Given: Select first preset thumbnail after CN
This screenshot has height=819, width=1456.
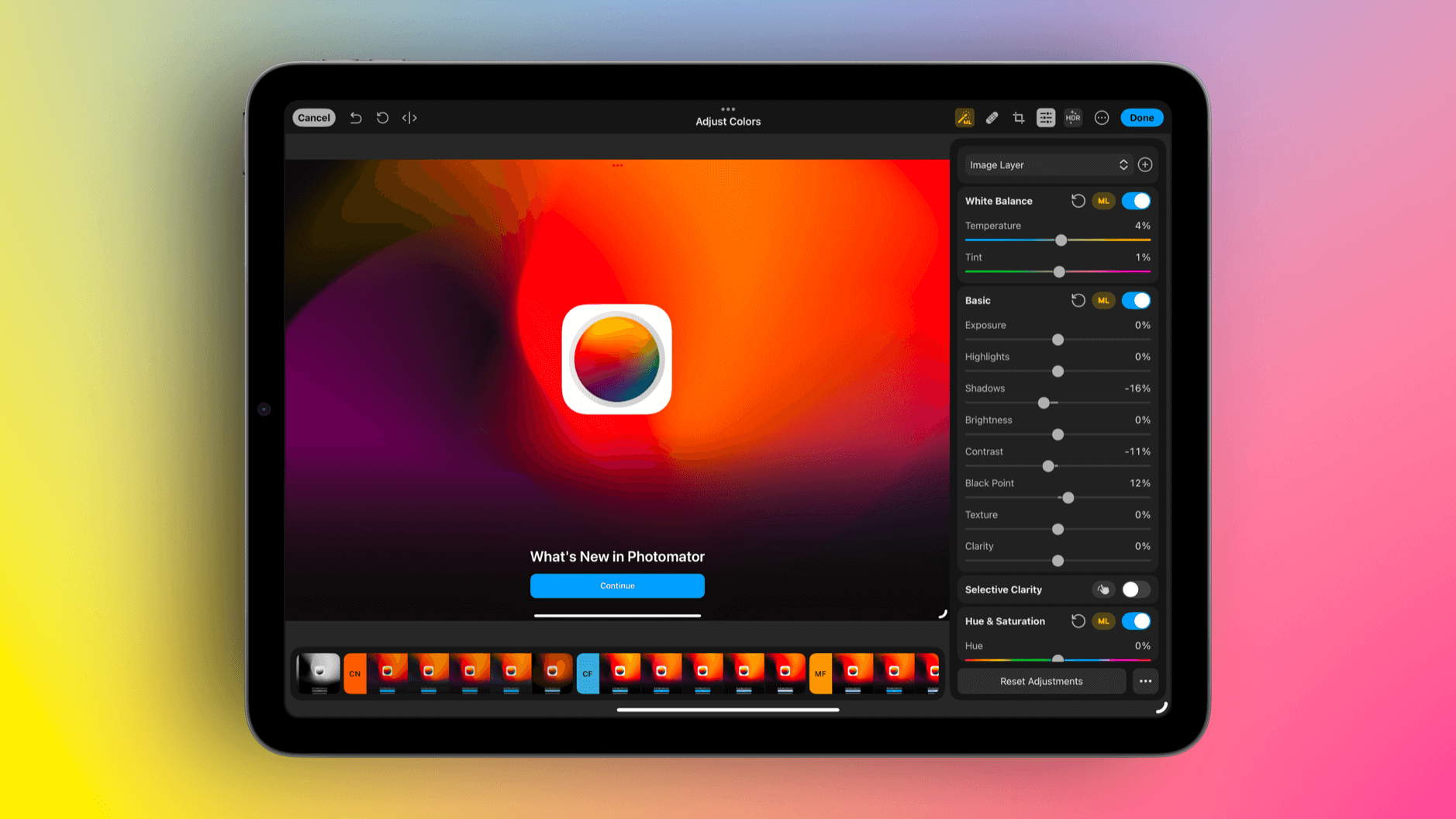Looking at the screenshot, I should pyautogui.click(x=388, y=673).
